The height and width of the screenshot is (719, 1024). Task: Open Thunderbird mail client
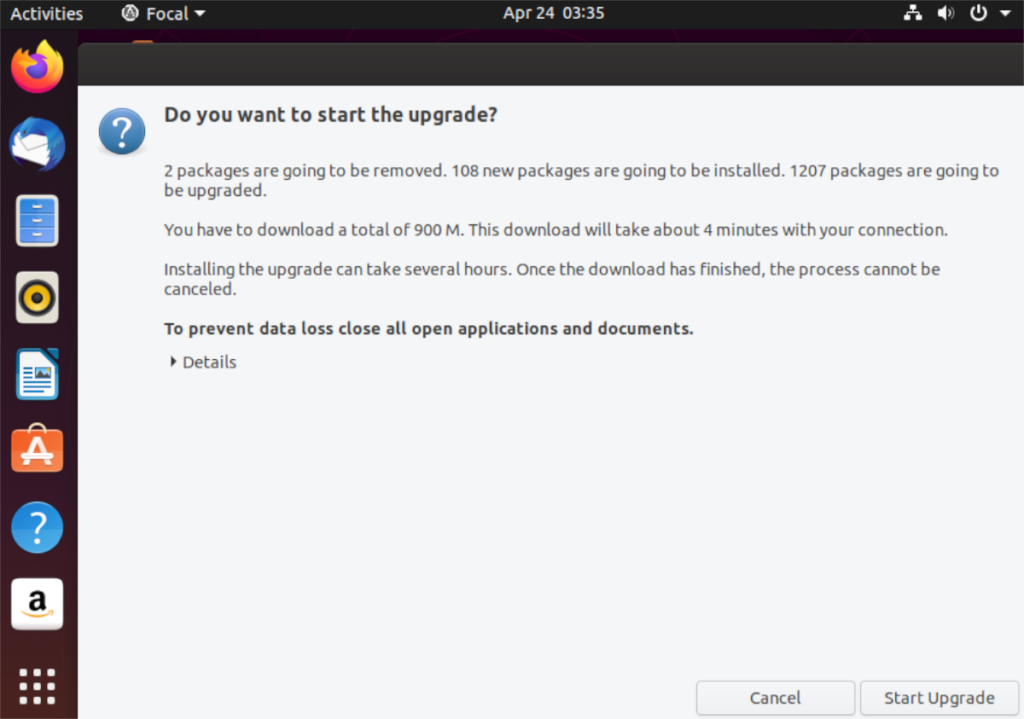pos(37,144)
